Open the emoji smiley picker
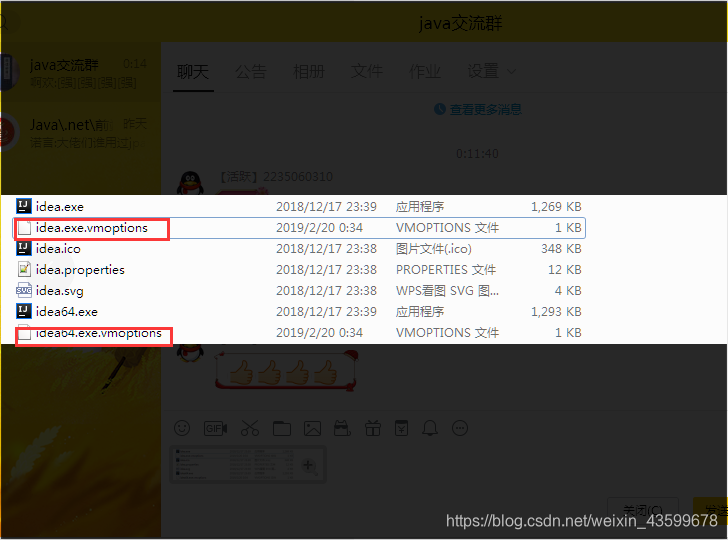Image resolution: width=728 pixels, height=540 pixels. coord(182,428)
